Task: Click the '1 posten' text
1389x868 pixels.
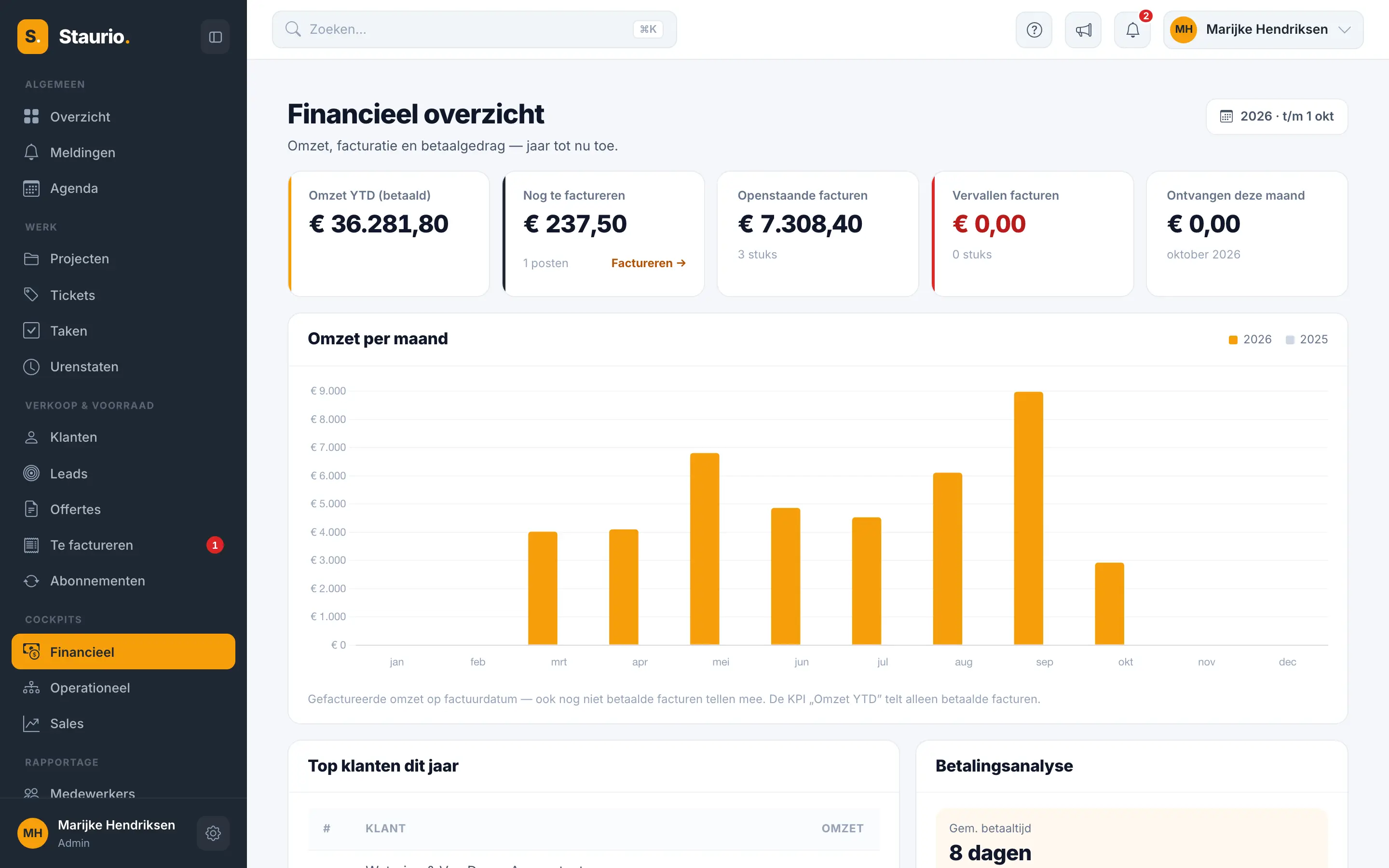Action: 545,263
